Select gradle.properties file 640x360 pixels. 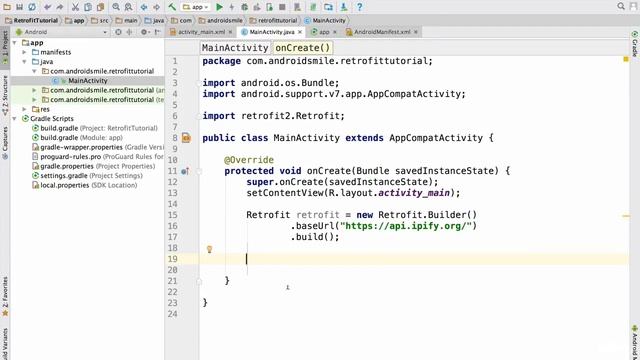93,166
